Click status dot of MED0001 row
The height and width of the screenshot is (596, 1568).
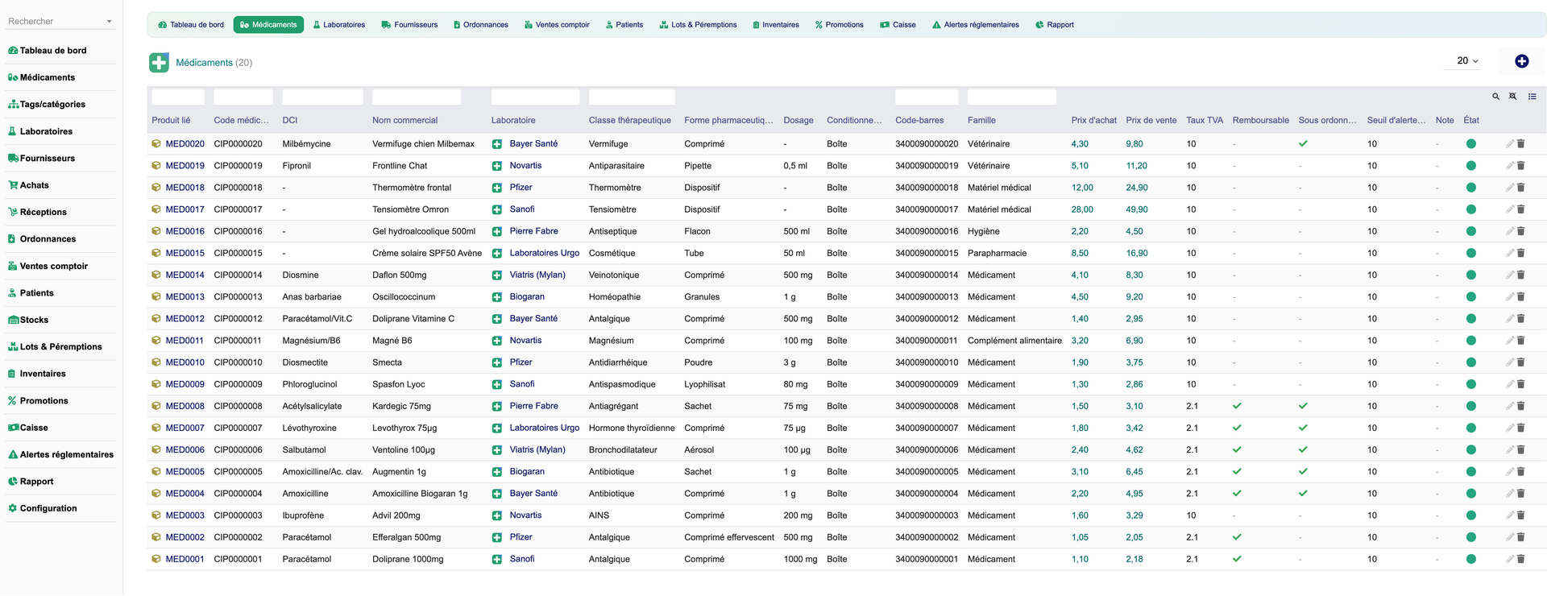tap(1471, 559)
